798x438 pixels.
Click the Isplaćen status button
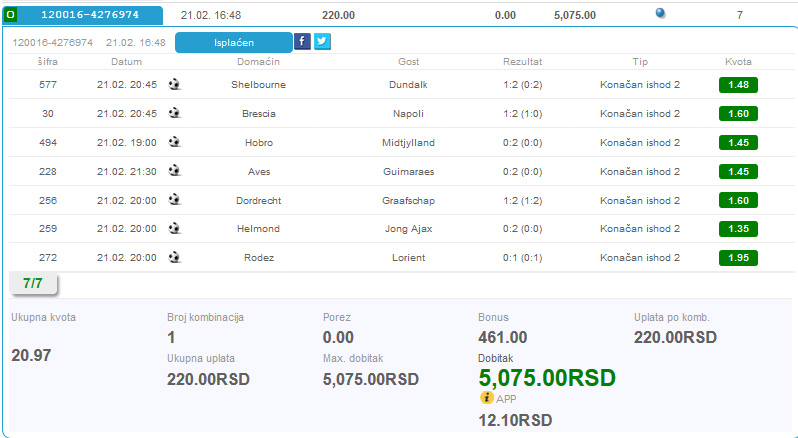coord(234,43)
